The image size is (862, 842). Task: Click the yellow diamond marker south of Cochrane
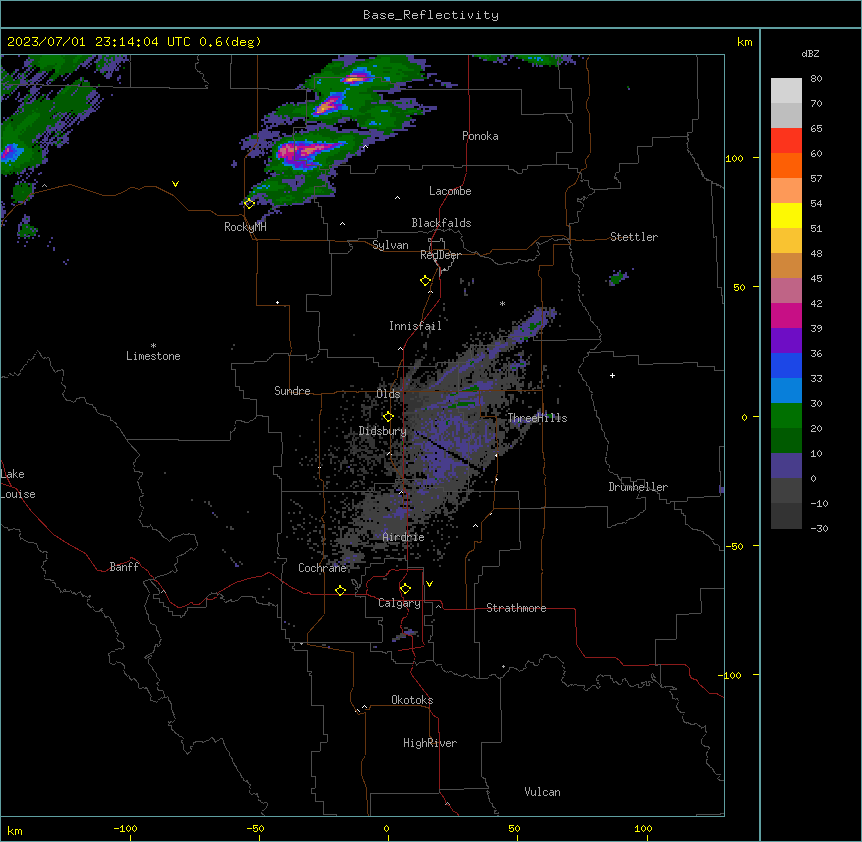(x=340, y=590)
